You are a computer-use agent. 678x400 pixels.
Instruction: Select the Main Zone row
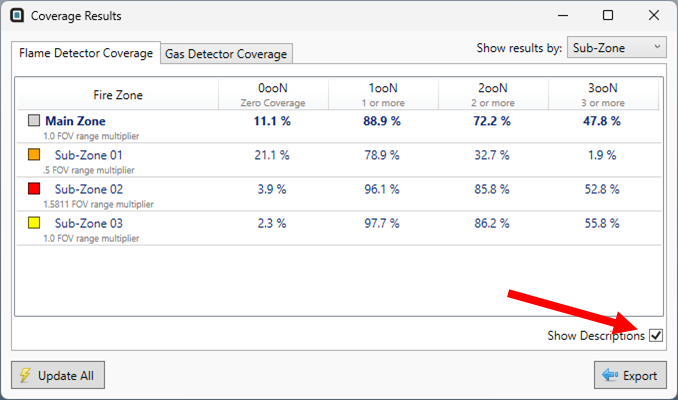click(x=76, y=121)
